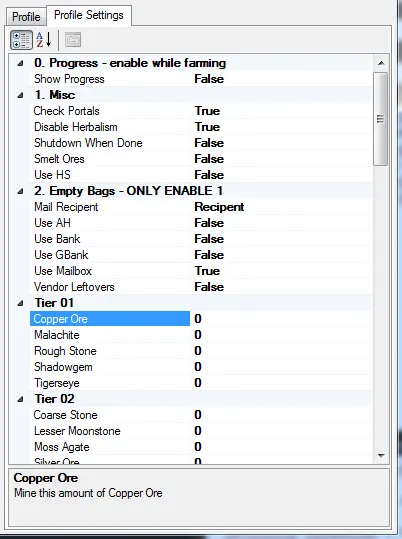Click the scrollbar up arrow
This screenshot has height=539, width=402.
coord(381,63)
